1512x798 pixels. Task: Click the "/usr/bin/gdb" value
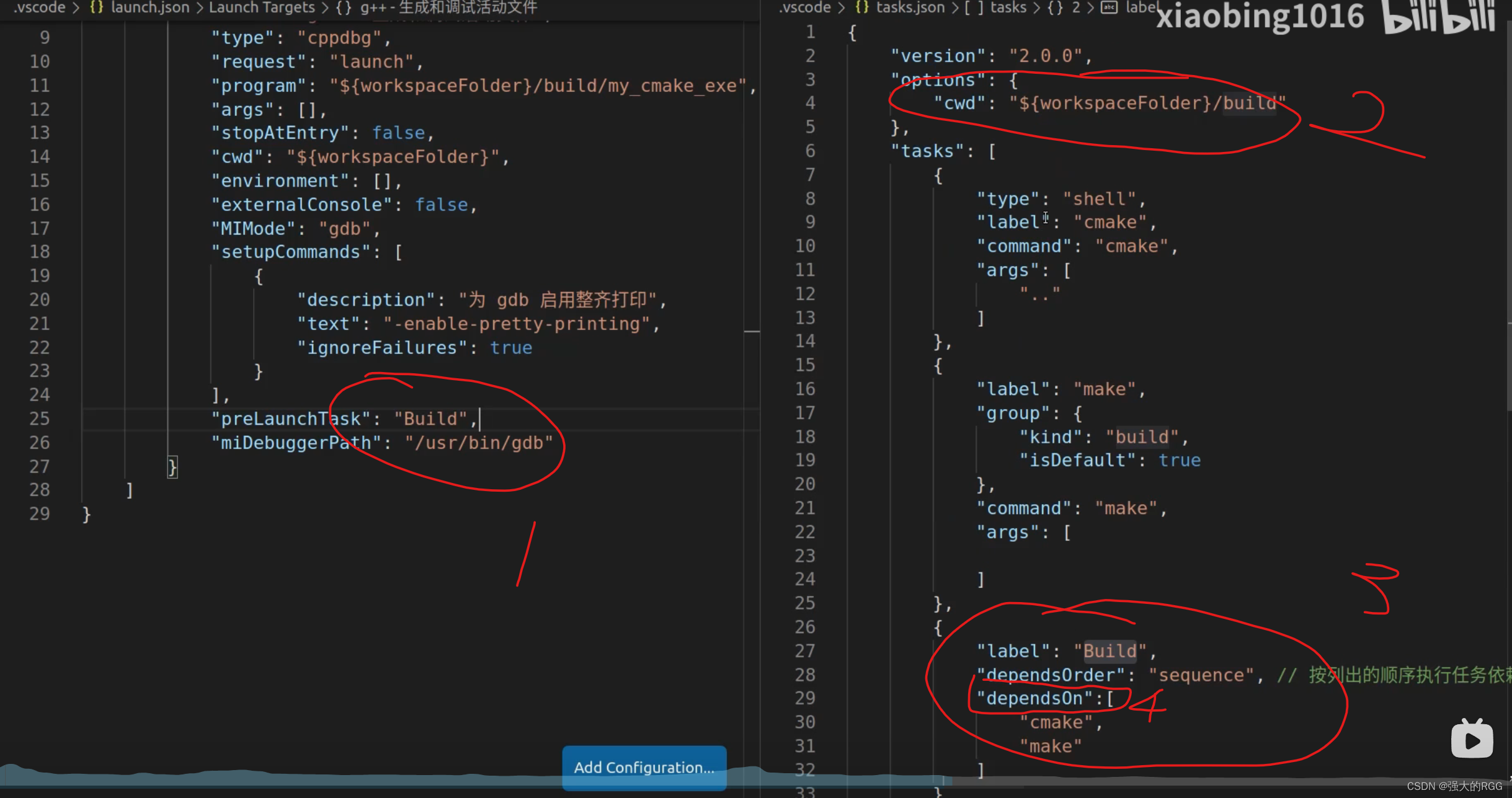479,443
